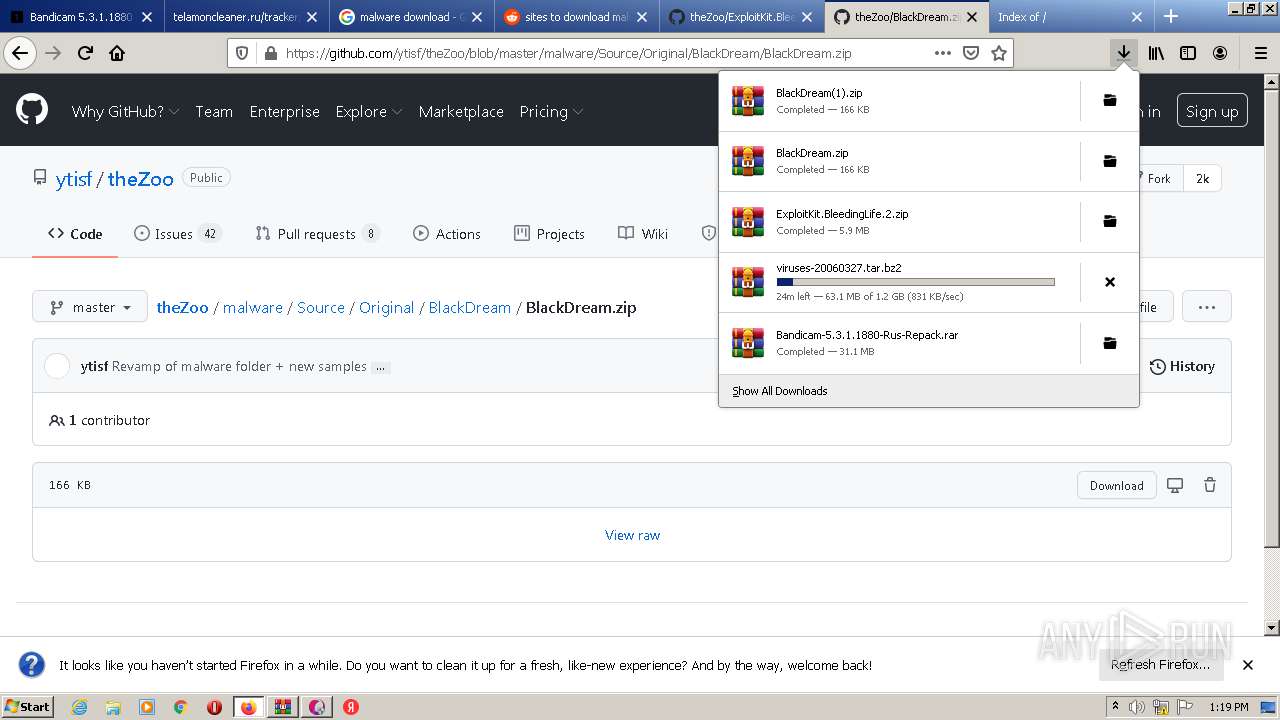Dismiss the Firefox refresh notification bar
The height and width of the screenshot is (720, 1280).
tap(1247, 665)
